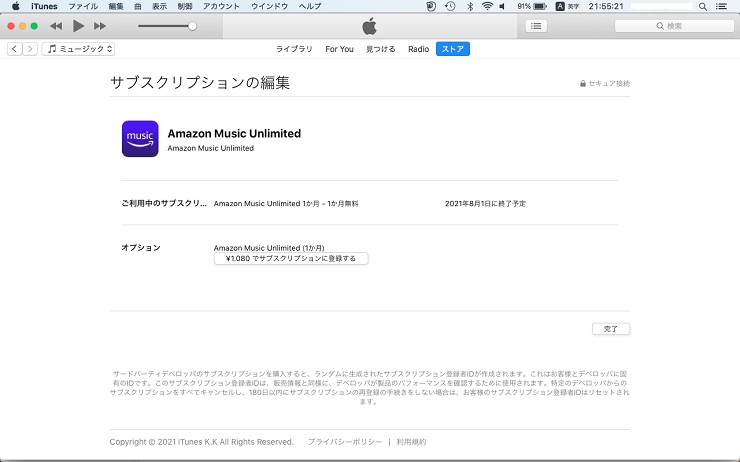Open the 利用規約 link
Image resolution: width=740 pixels, height=462 pixels.
click(x=411, y=442)
